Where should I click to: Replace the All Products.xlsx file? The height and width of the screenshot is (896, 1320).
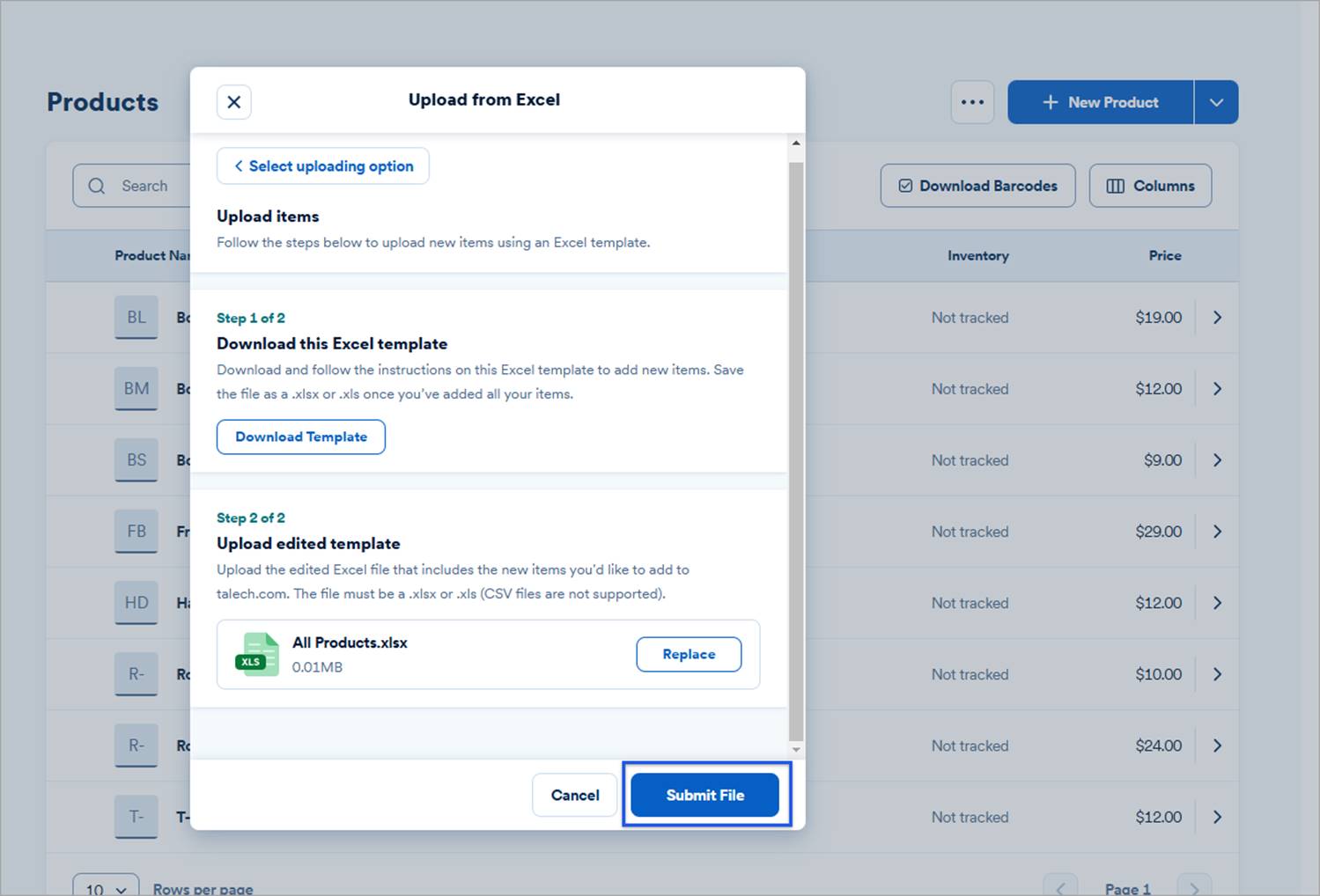689,654
